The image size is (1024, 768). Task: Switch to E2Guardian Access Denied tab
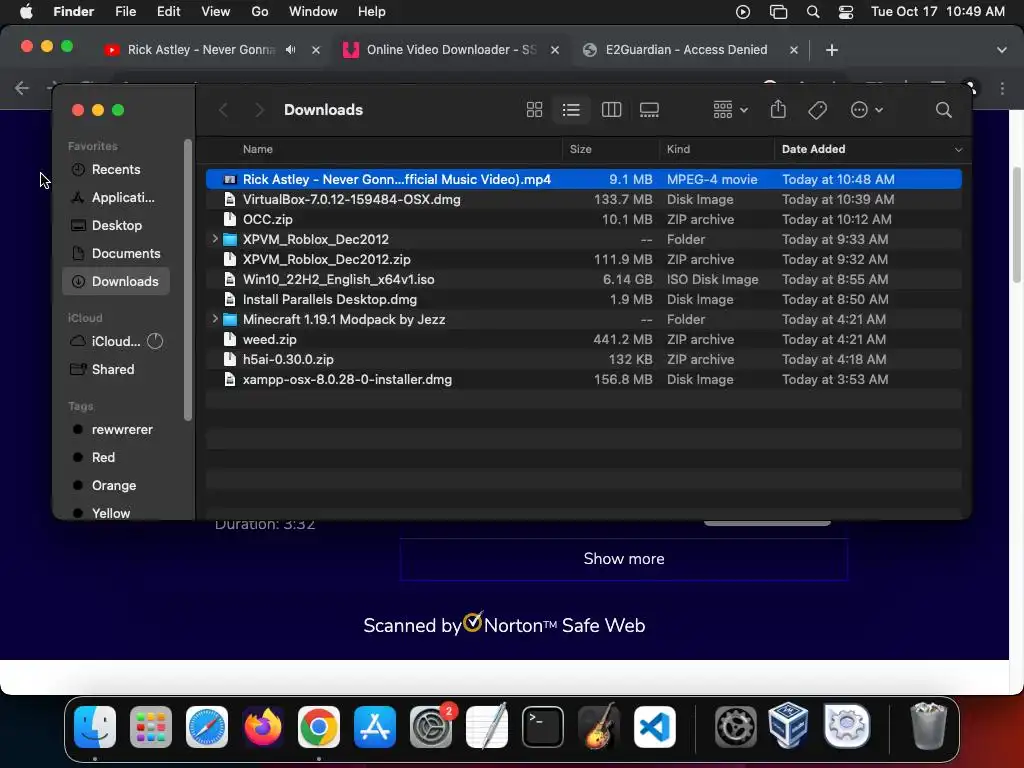pos(686,50)
